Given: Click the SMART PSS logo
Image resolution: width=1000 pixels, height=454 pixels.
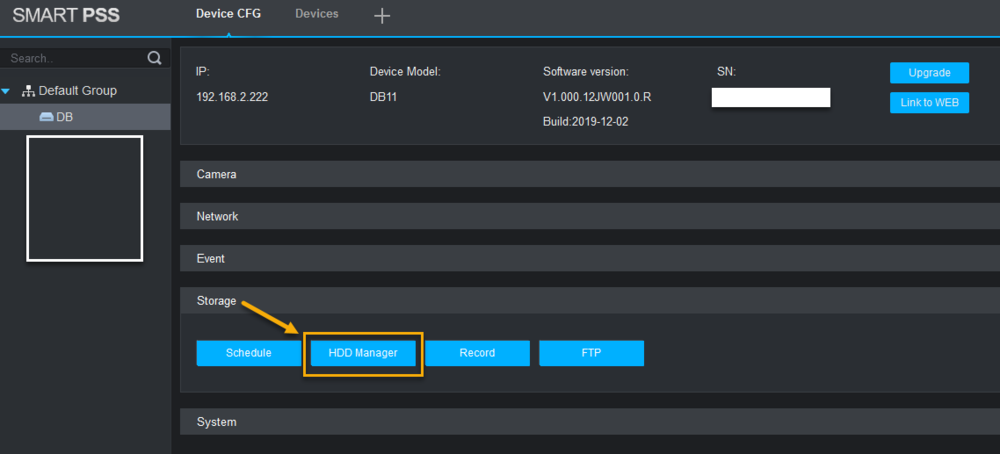Looking at the screenshot, I should point(66,16).
